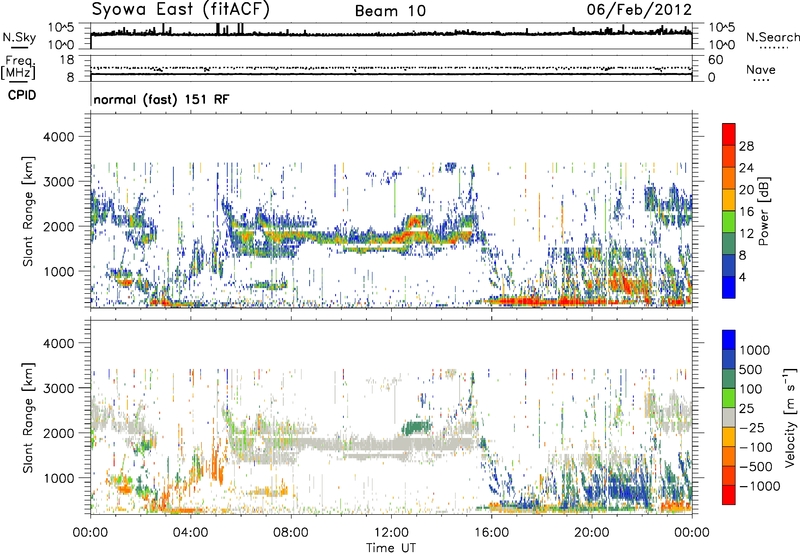Click the 'Time UT' axis title
The height and width of the screenshot is (554, 800).
tap(391, 548)
